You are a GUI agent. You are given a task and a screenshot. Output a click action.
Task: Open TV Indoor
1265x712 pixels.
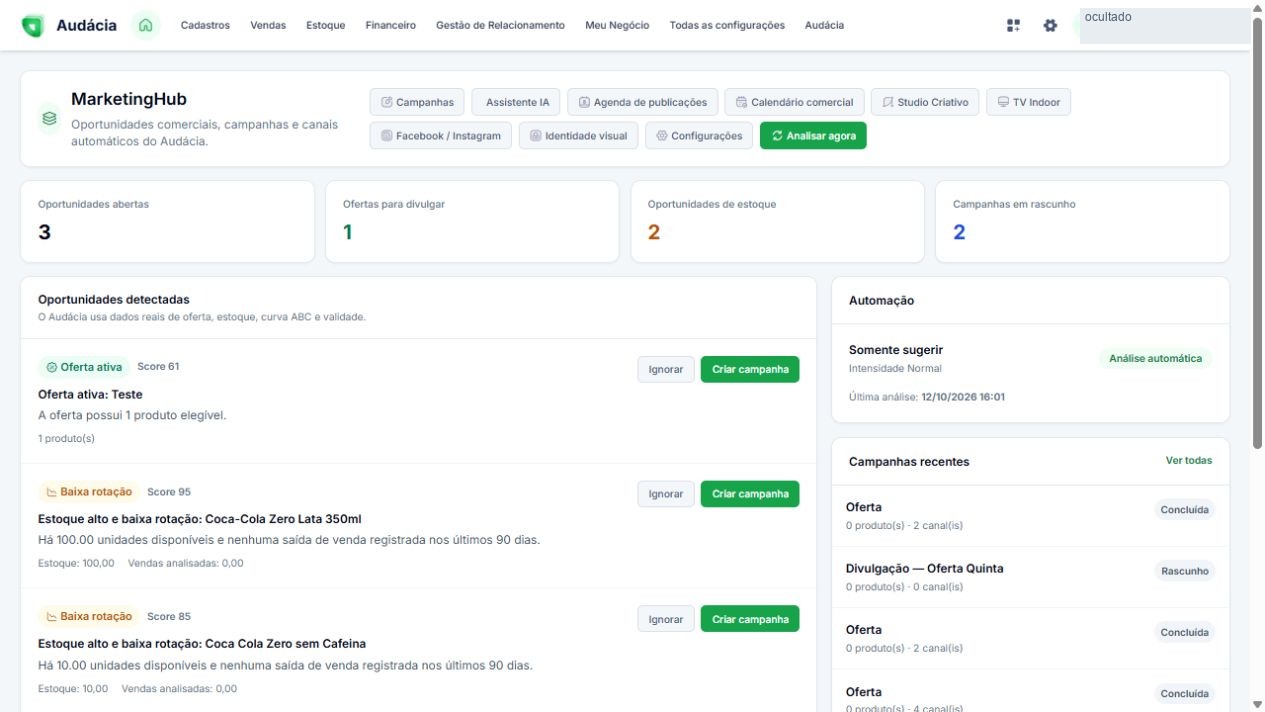[x=1028, y=102]
